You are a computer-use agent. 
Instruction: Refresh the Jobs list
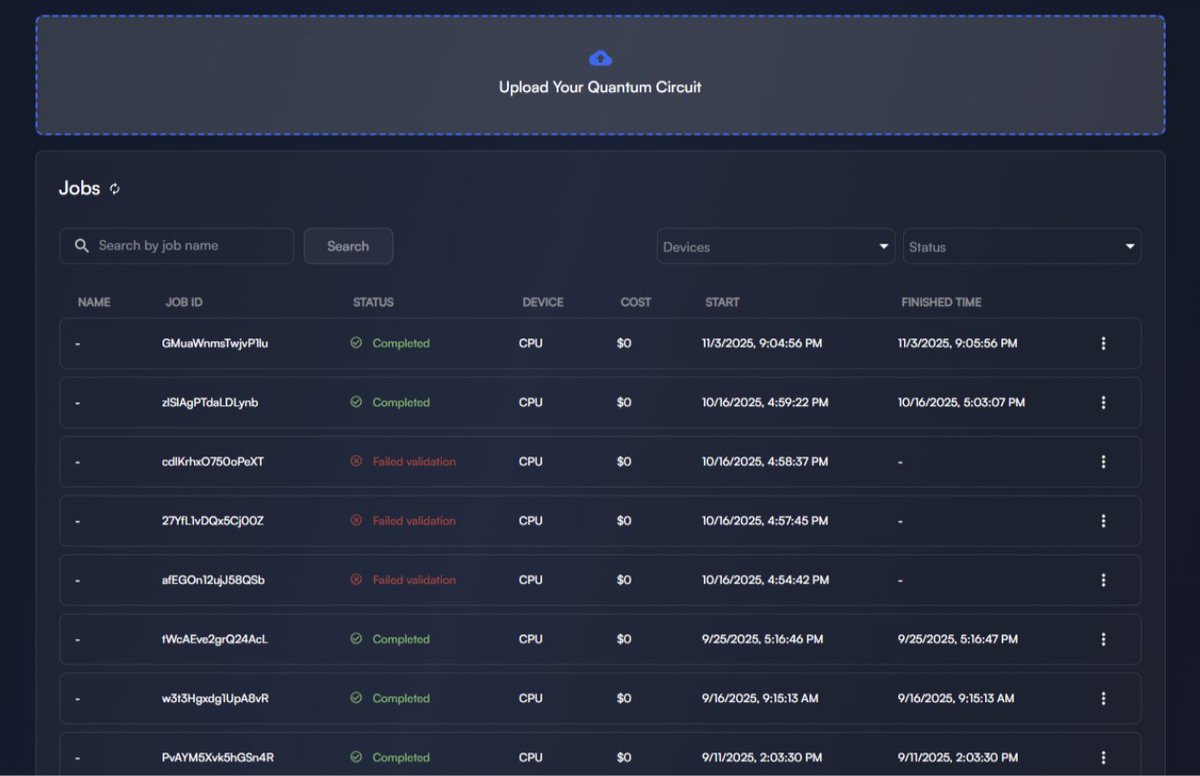point(115,189)
